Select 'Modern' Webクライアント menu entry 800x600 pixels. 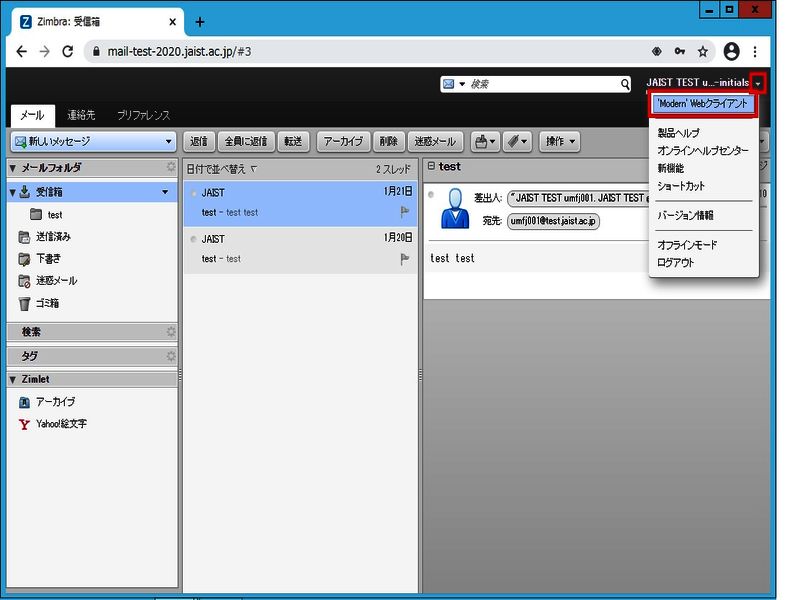703,104
